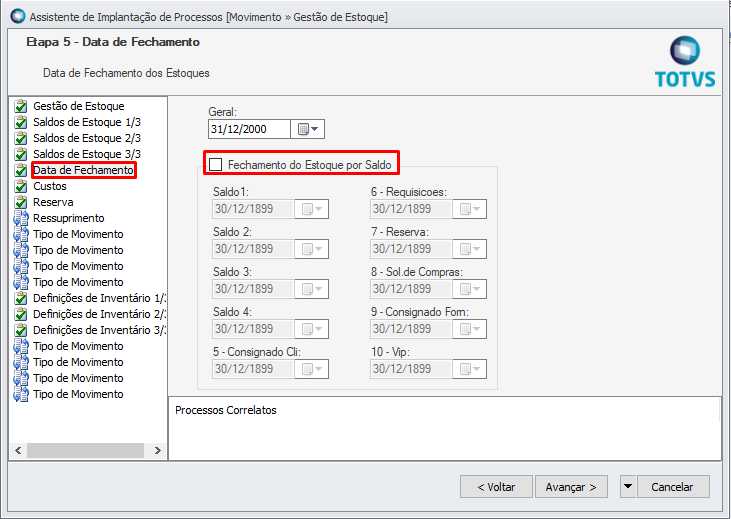Open the calendar picker for the Geral date

[x=308, y=129]
